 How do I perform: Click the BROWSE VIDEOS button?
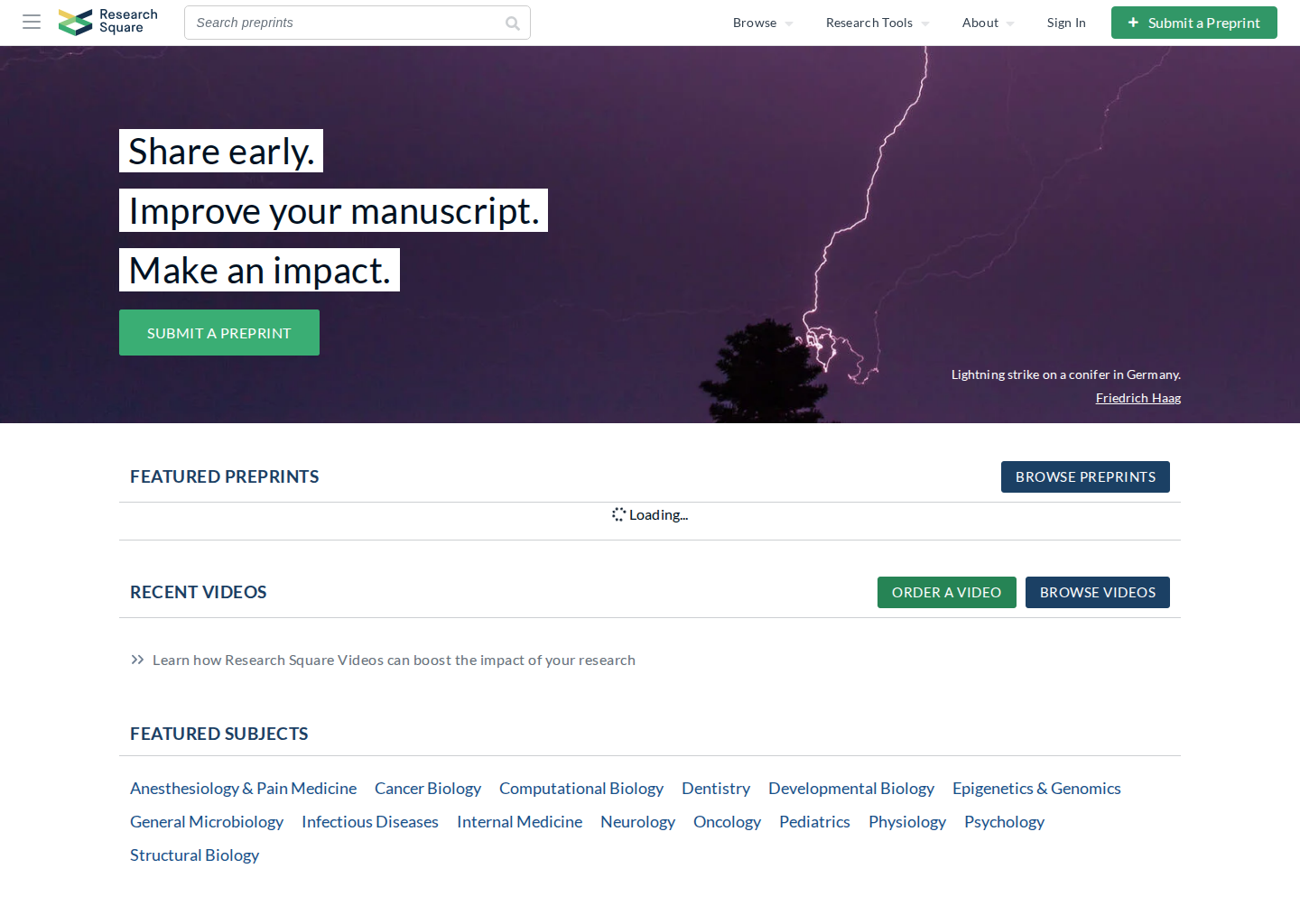[1098, 593]
